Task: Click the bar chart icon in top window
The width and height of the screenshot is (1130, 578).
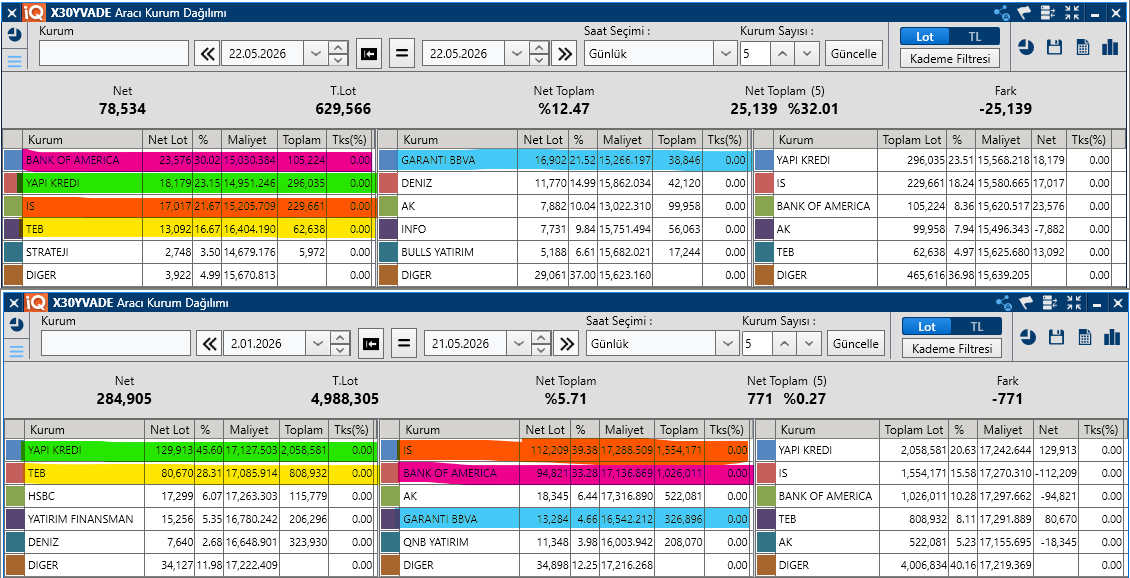Action: (1109, 48)
